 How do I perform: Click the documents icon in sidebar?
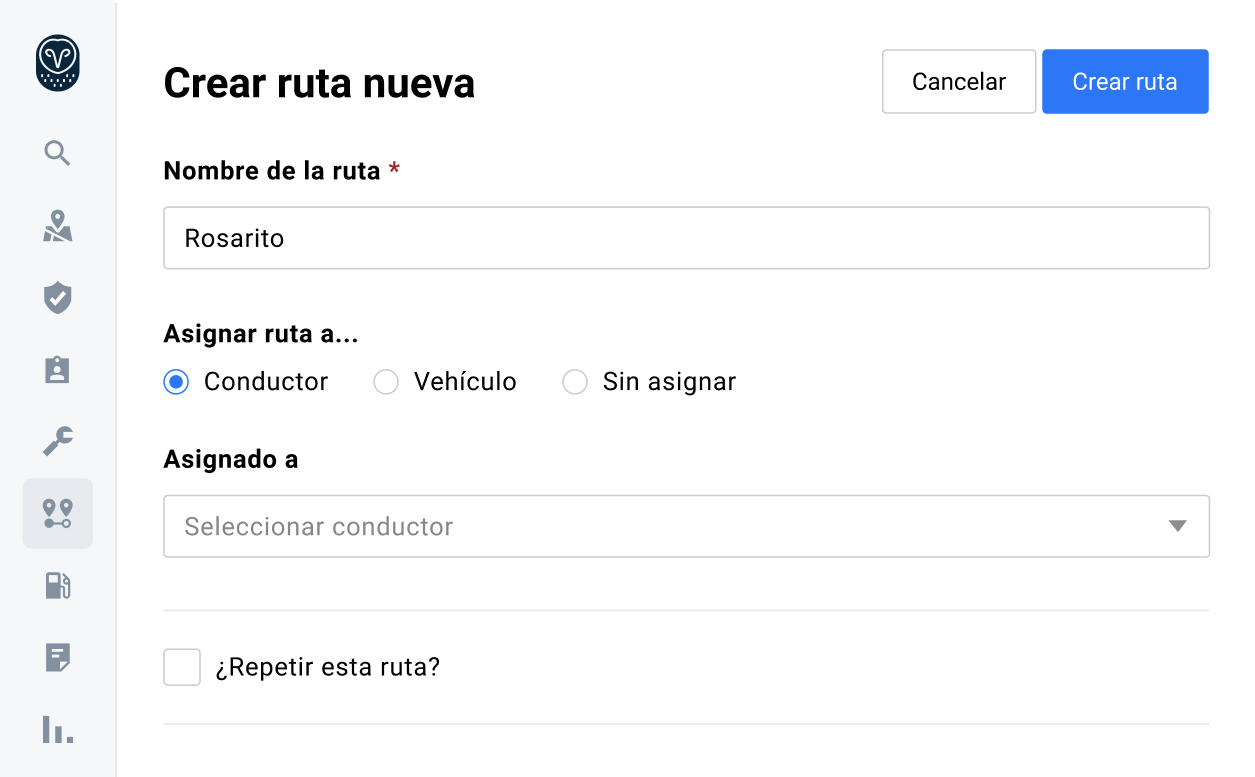pyautogui.click(x=57, y=657)
